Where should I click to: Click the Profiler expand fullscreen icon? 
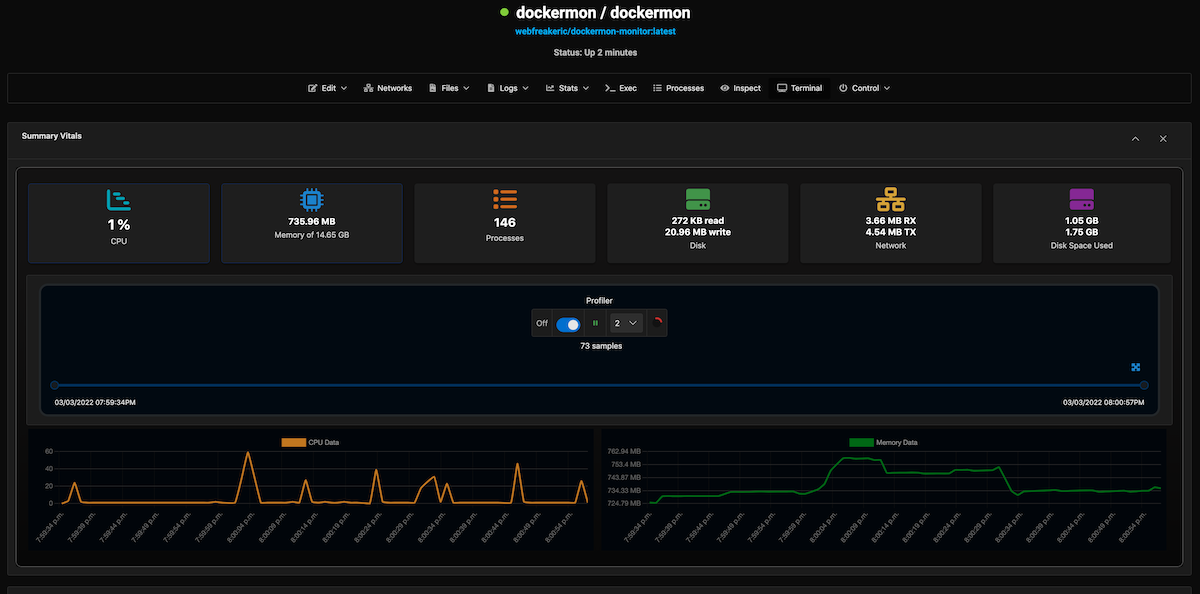(x=1136, y=367)
